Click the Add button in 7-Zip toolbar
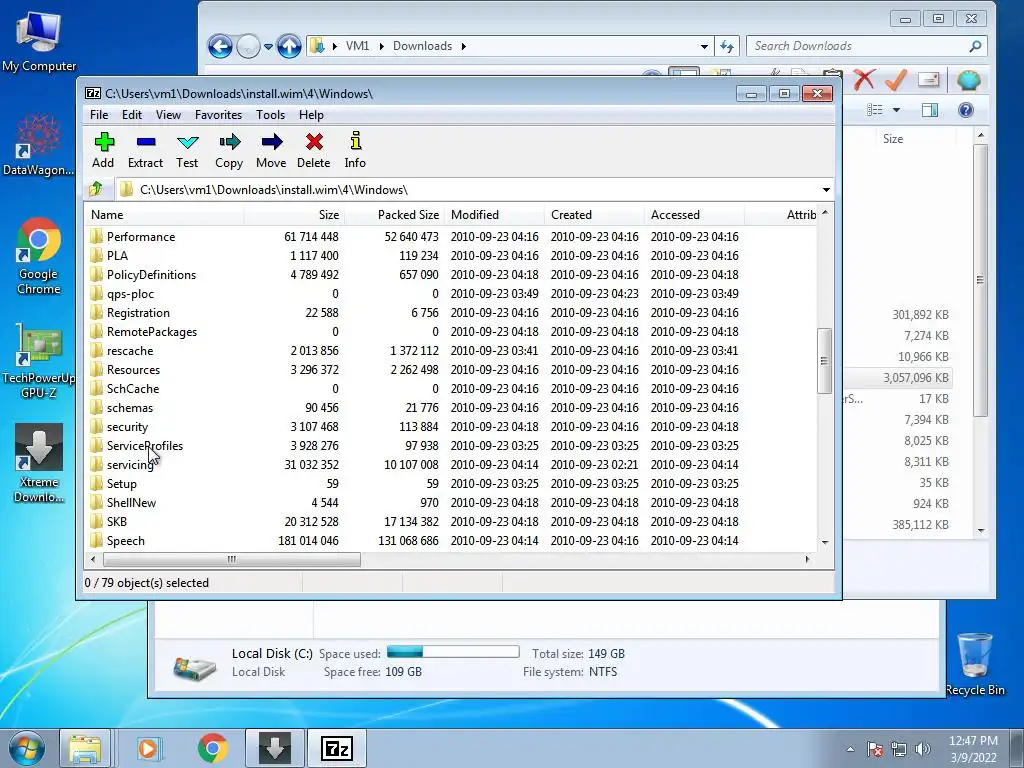 tap(103, 151)
